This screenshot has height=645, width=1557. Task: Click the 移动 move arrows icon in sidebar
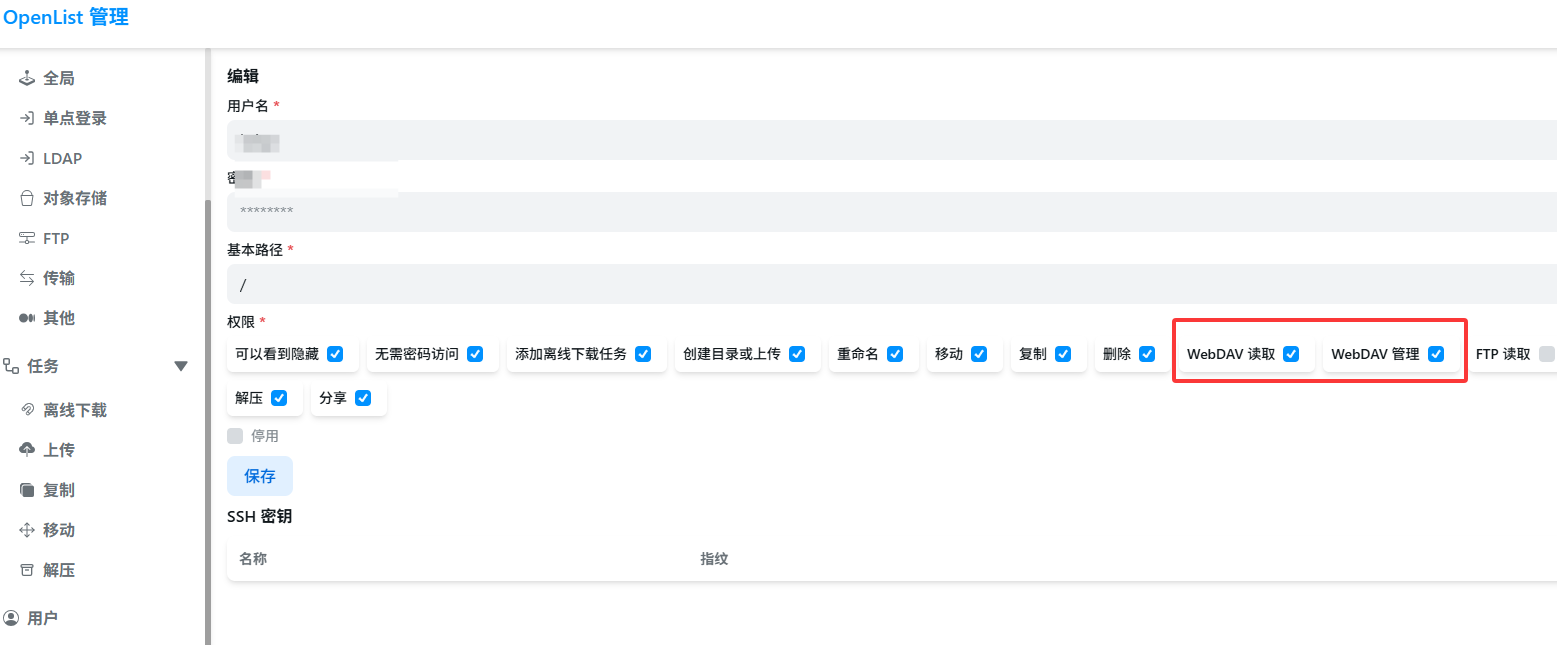click(x=27, y=530)
